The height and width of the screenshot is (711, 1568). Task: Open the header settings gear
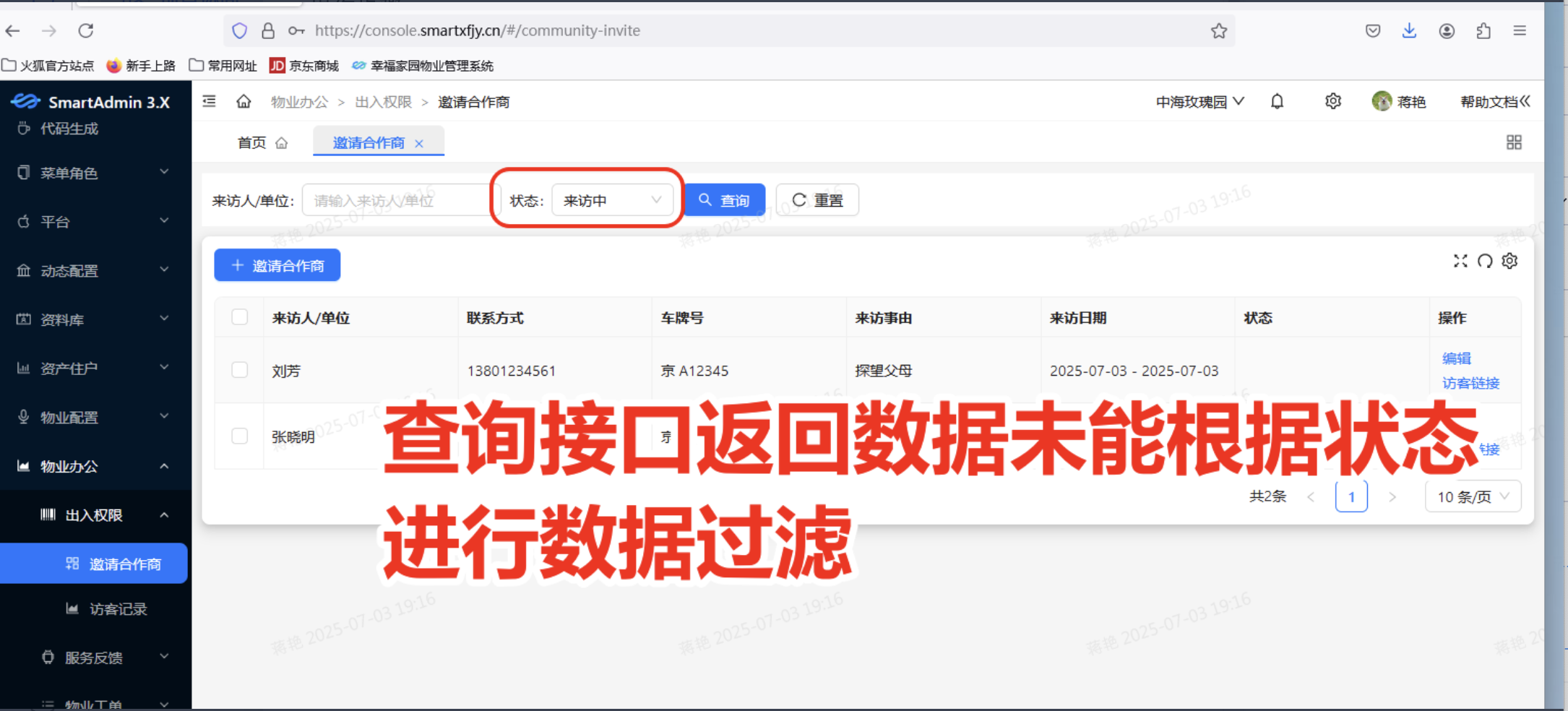(x=1333, y=101)
